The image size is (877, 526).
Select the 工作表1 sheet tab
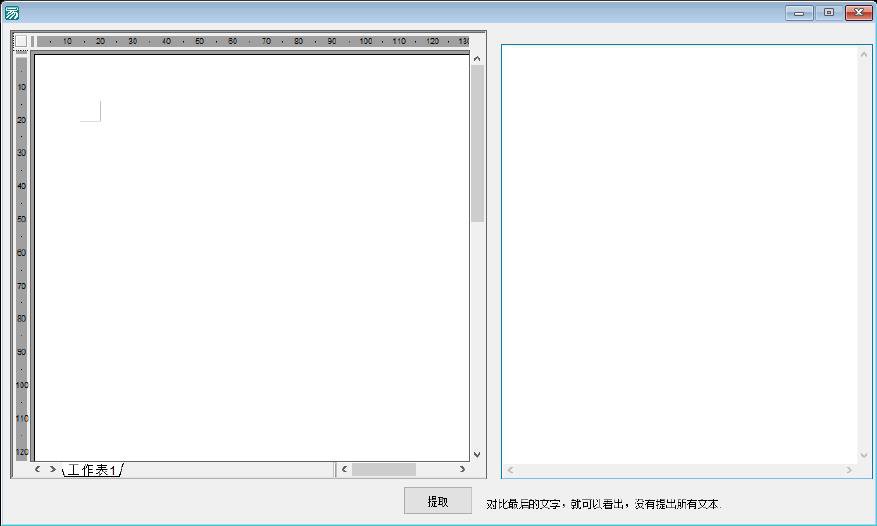pyautogui.click(x=92, y=470)
